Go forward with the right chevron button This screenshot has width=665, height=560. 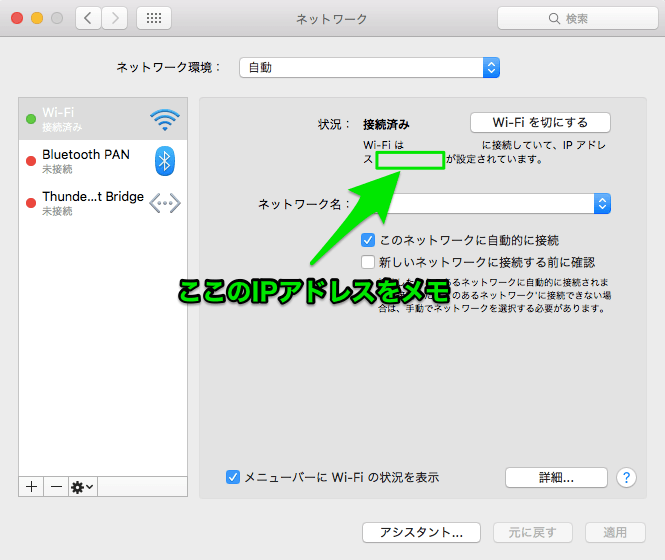click(115, 18)
